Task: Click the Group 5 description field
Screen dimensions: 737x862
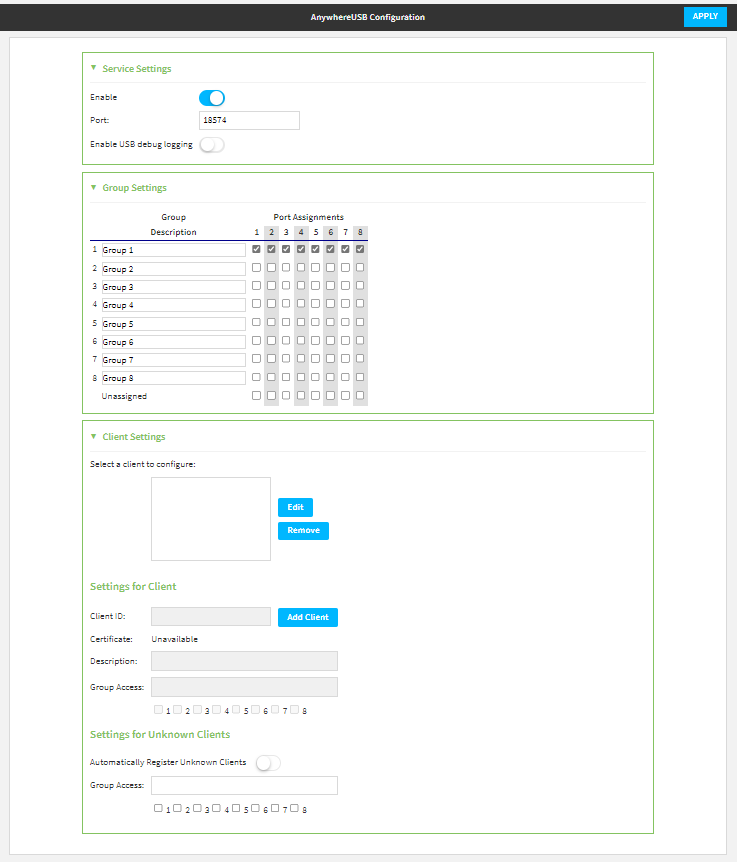Action: [173, 324]
